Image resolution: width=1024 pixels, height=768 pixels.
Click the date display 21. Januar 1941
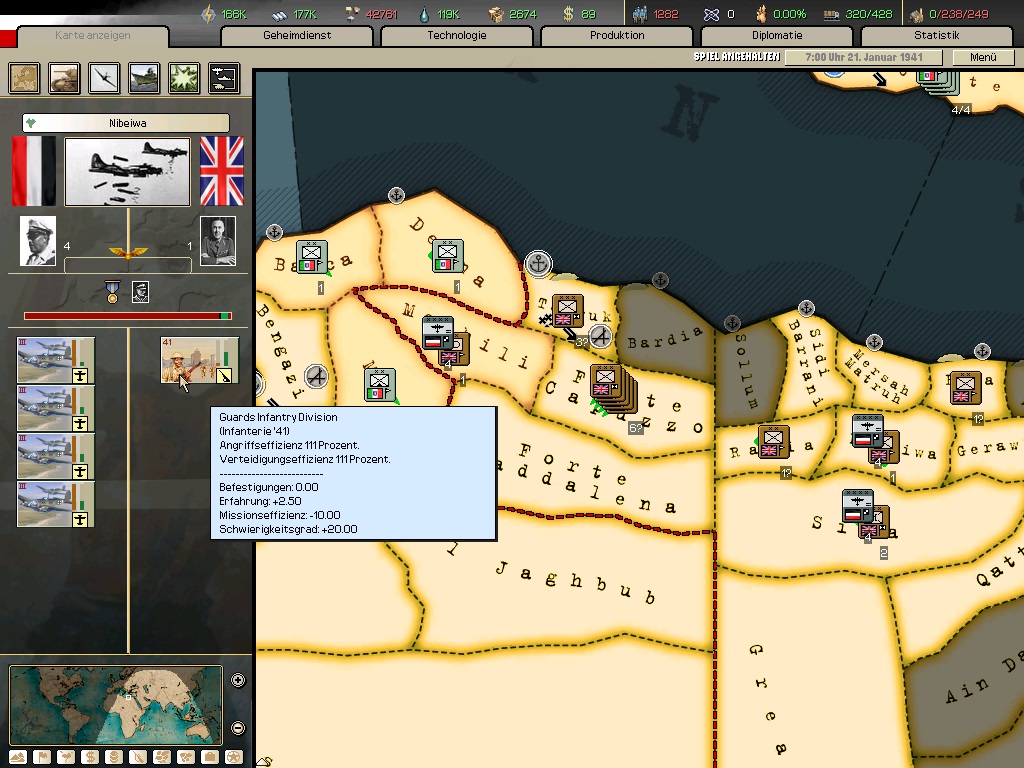(867, 57)
